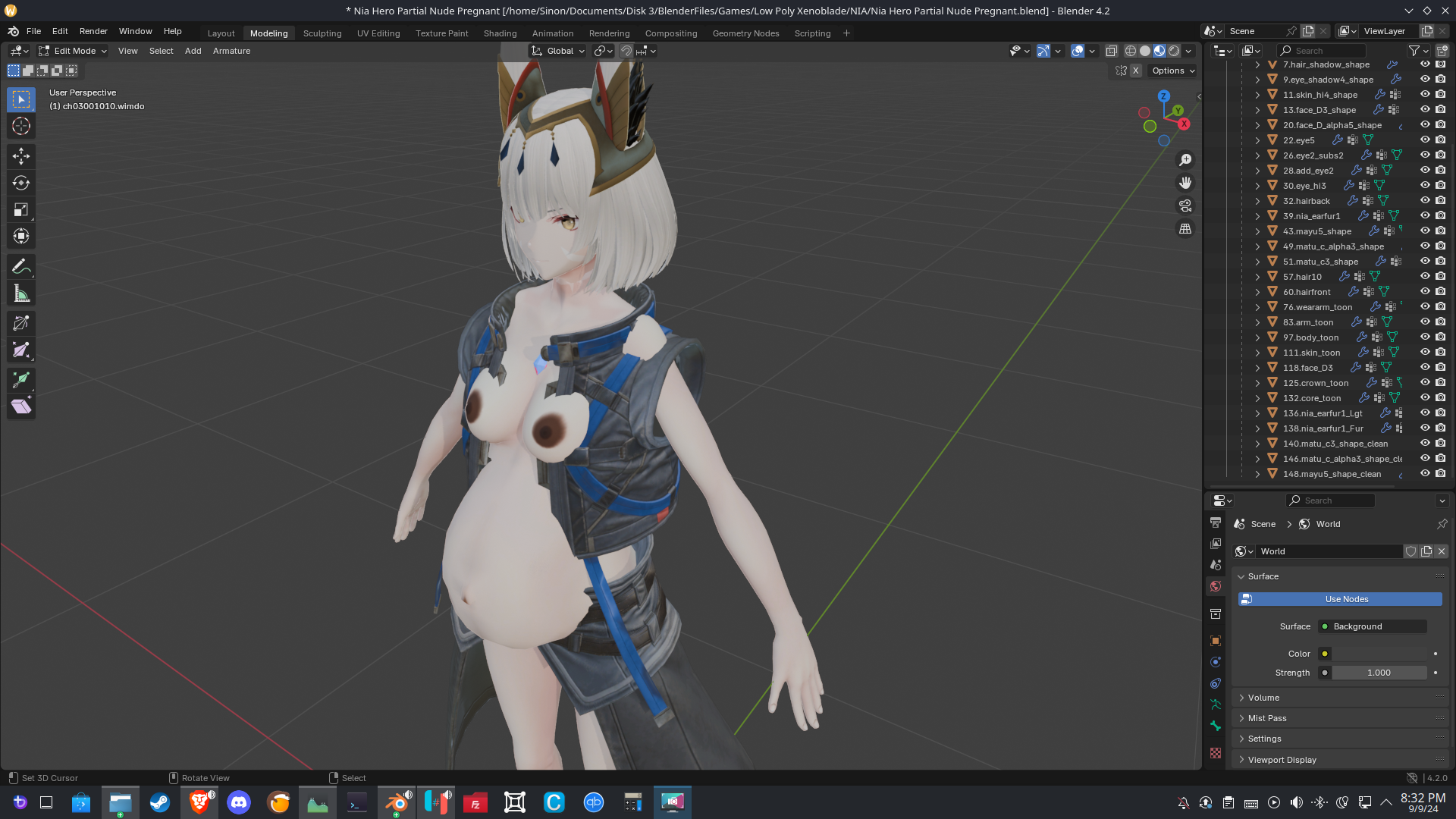Viewport: 1456px width, 819px height.
Task: Hide 57.hair10 with its eye icon
Action: click(x=1425, y=276)
